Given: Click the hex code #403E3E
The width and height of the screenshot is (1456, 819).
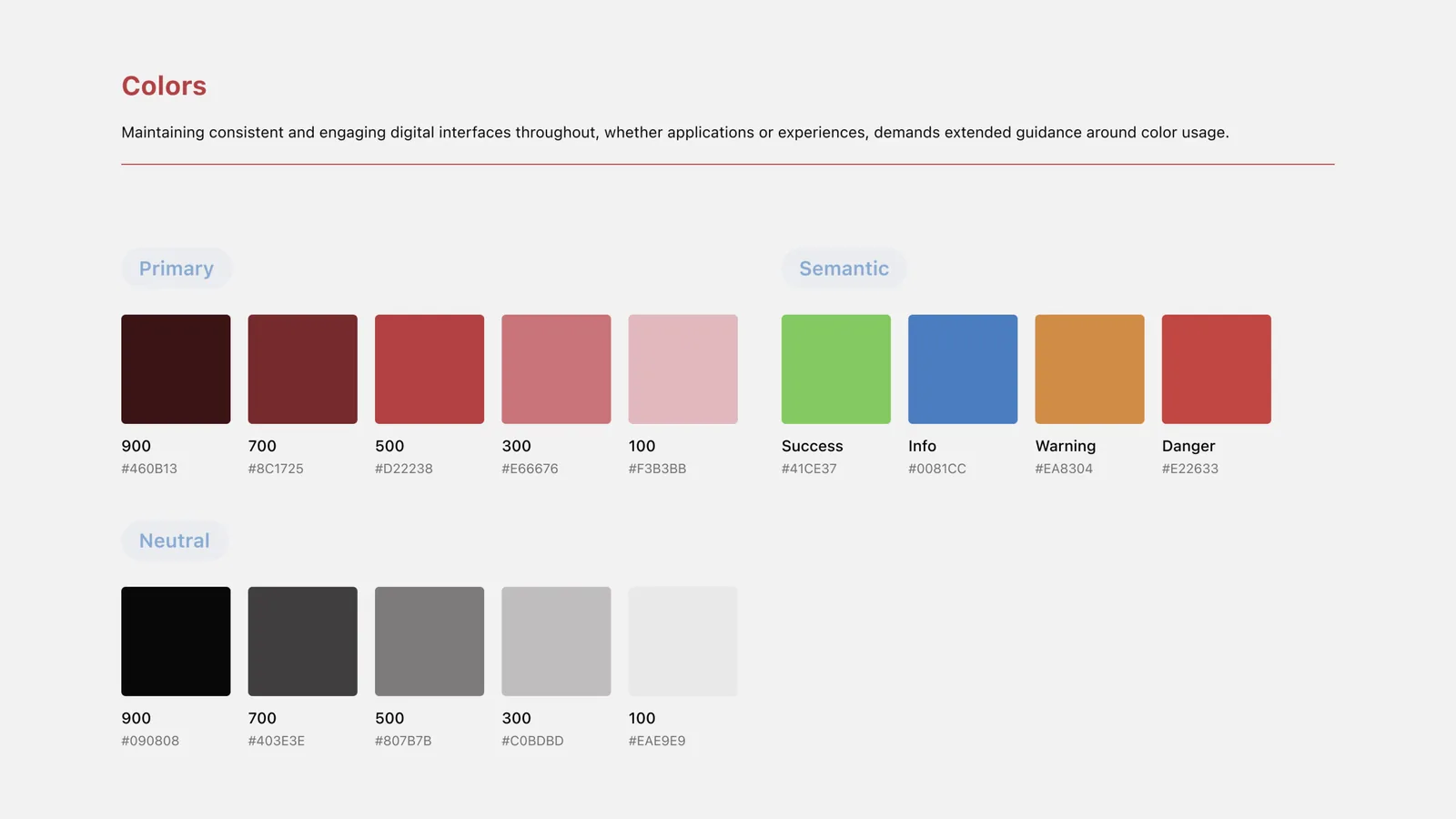Looking at the screenshot, I should coord(277,741).
